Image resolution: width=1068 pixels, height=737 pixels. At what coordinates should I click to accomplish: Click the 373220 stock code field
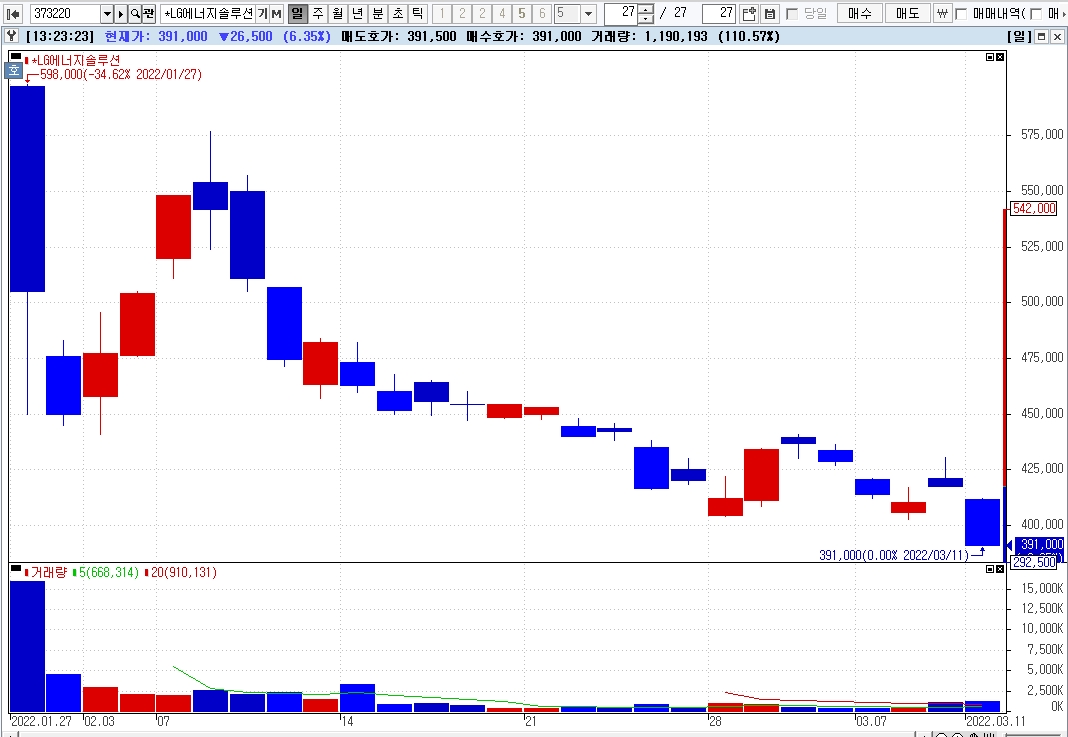pyautogui.click(x=65, y=13)
